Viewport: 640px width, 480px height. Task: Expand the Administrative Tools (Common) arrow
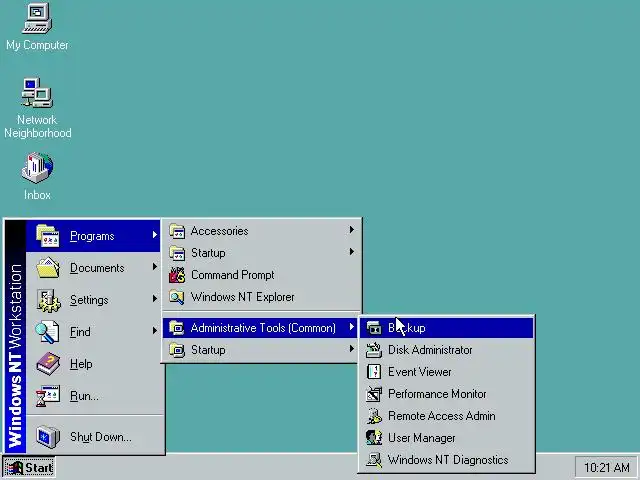tap(351, 327)
